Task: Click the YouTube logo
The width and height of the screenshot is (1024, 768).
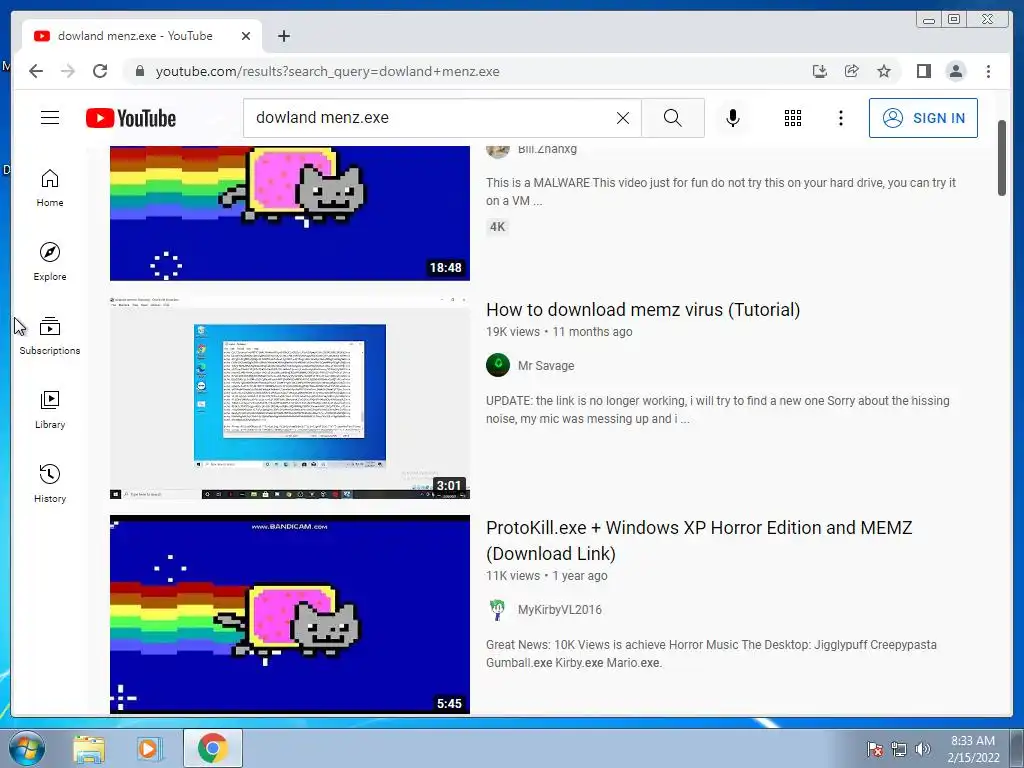Action: tap(131, 118)
